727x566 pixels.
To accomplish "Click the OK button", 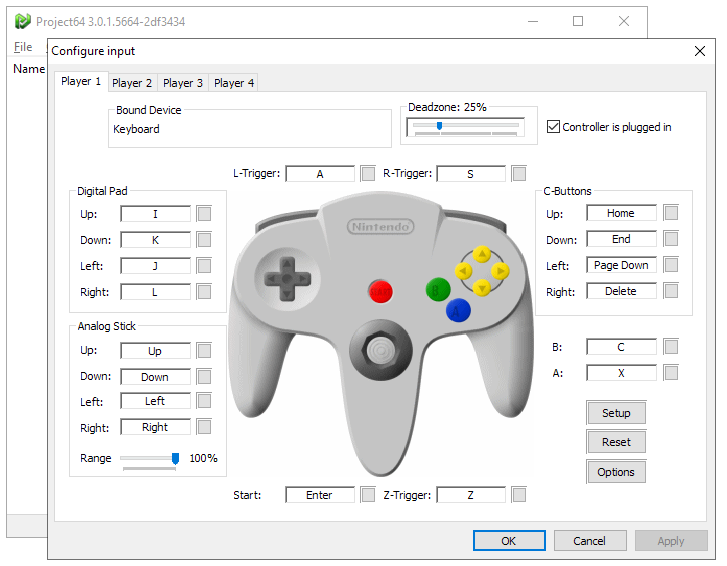I will click(x=509, y=541).
